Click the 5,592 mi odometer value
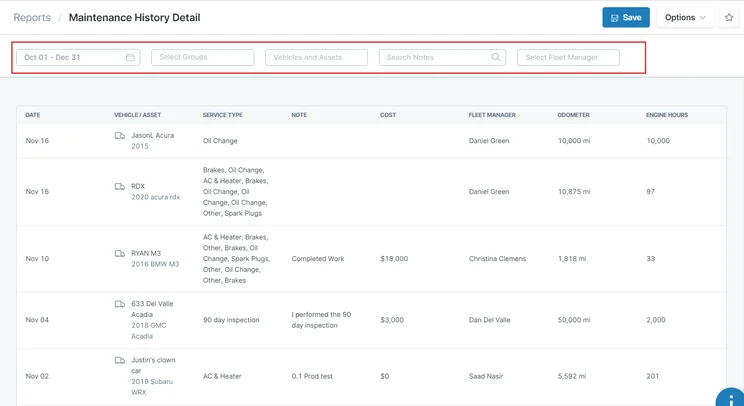Screen dimensions: 744x406 (x=572, y=376)
